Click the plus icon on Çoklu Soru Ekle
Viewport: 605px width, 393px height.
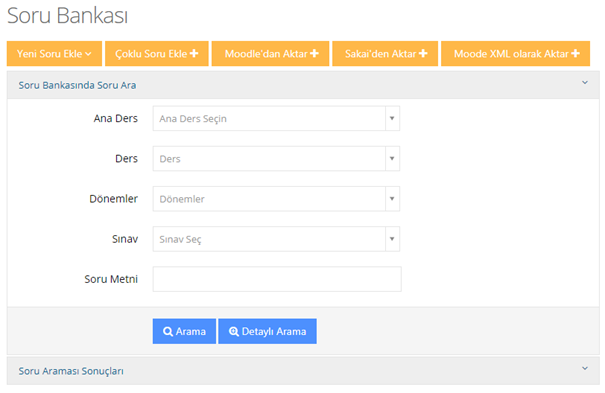point(194,53)
